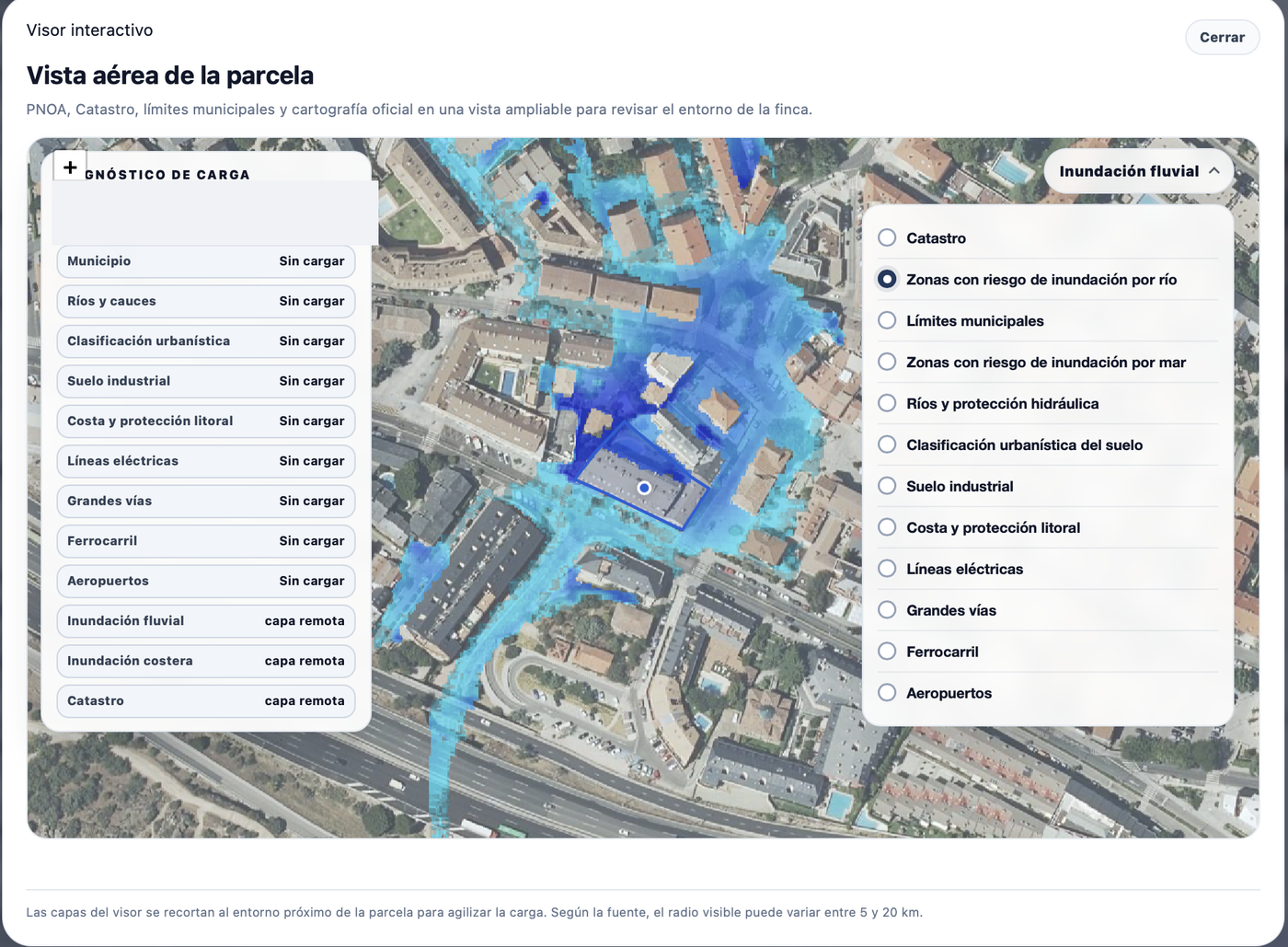Screen dimensions: 1288x947
Task: Select the Suelo industrial radio option
Action: [x=887, y=486]
